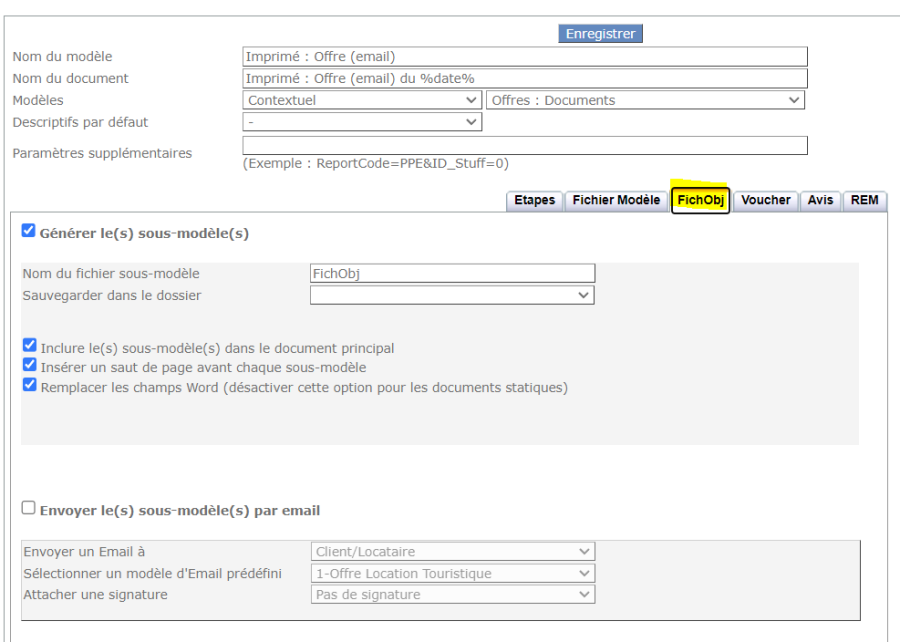Open the Descriptifs par défaut dropdown

pyautogui.click(x=362, y=122)
